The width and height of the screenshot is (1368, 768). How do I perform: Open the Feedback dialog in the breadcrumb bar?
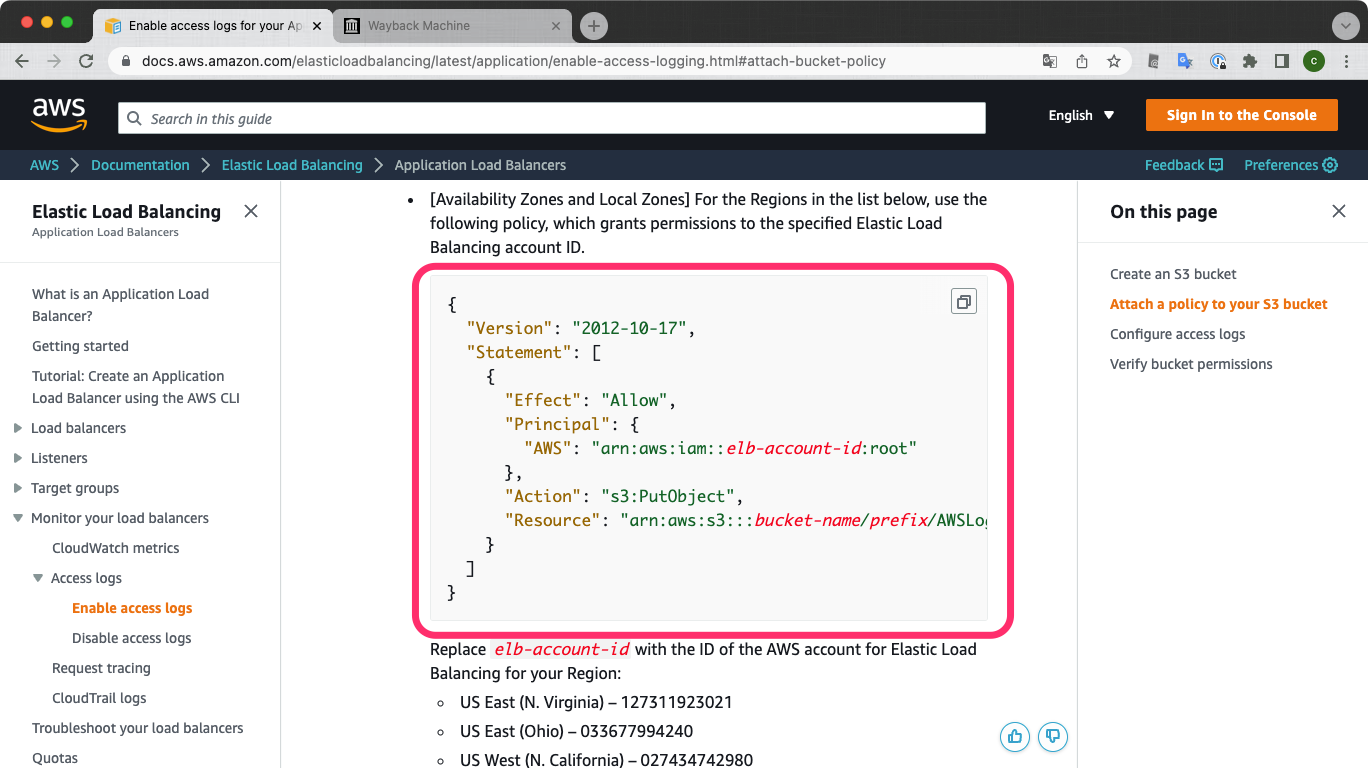(x=1183, y=165)
